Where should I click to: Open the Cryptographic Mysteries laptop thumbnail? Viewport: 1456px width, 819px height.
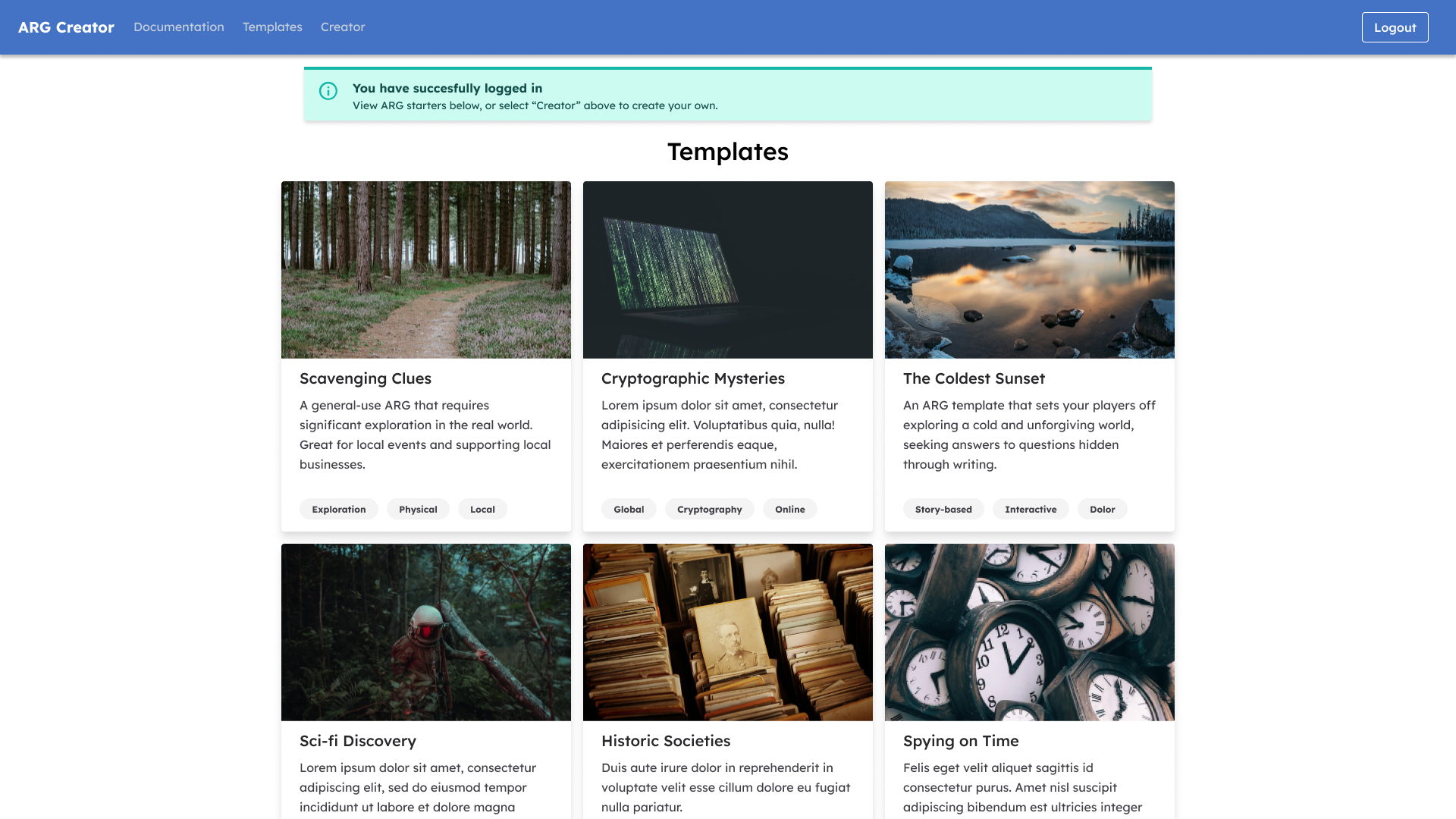728,269
